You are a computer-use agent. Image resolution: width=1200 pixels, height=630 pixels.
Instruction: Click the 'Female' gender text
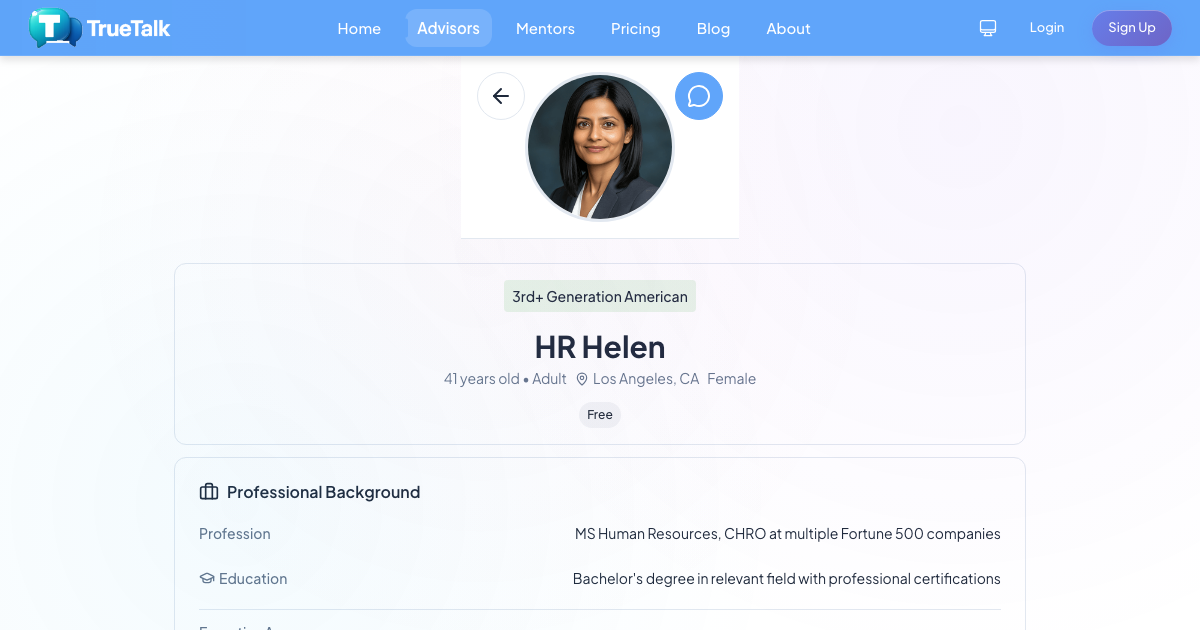pyautogui.click(x=732, y=379)
